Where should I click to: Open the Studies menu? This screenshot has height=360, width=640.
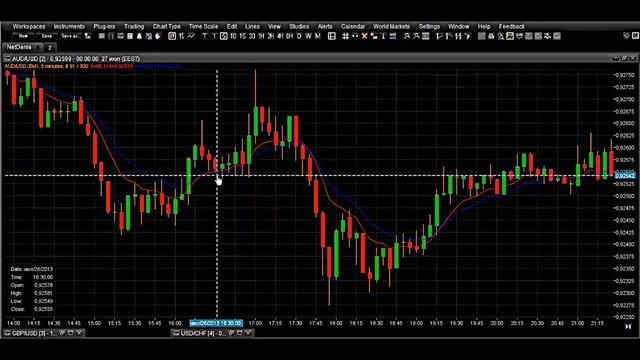point(299,27)
